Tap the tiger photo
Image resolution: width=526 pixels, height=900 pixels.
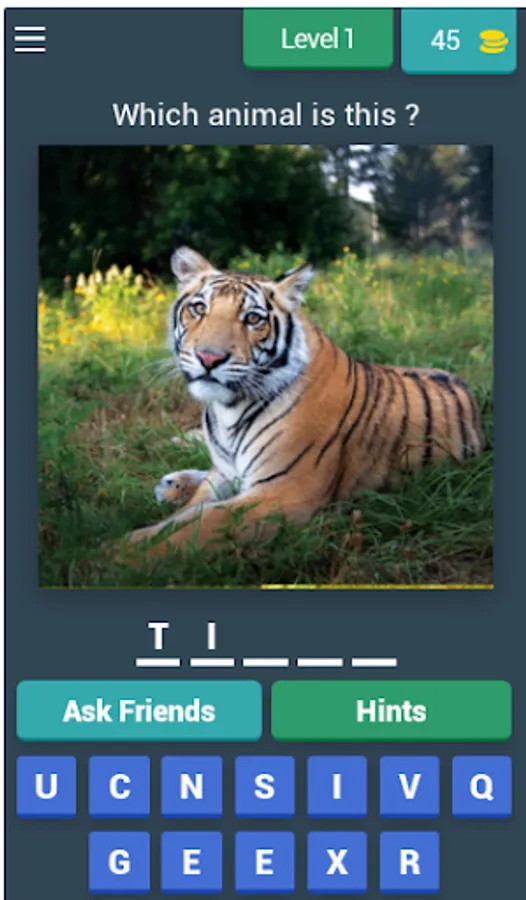(x=265, y=367)
